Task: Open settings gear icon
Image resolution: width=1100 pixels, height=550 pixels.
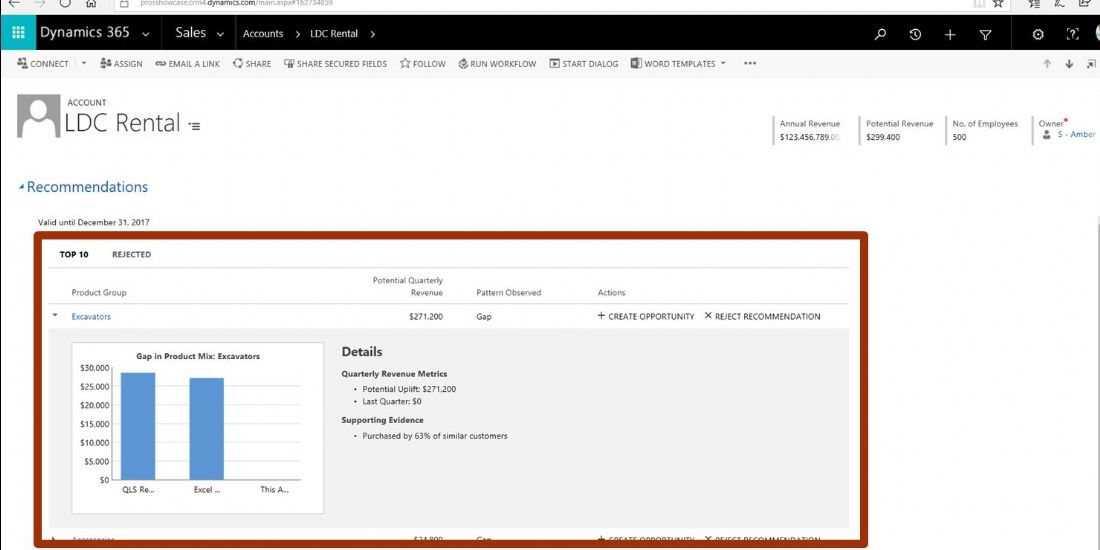Action: (1038, 34)
